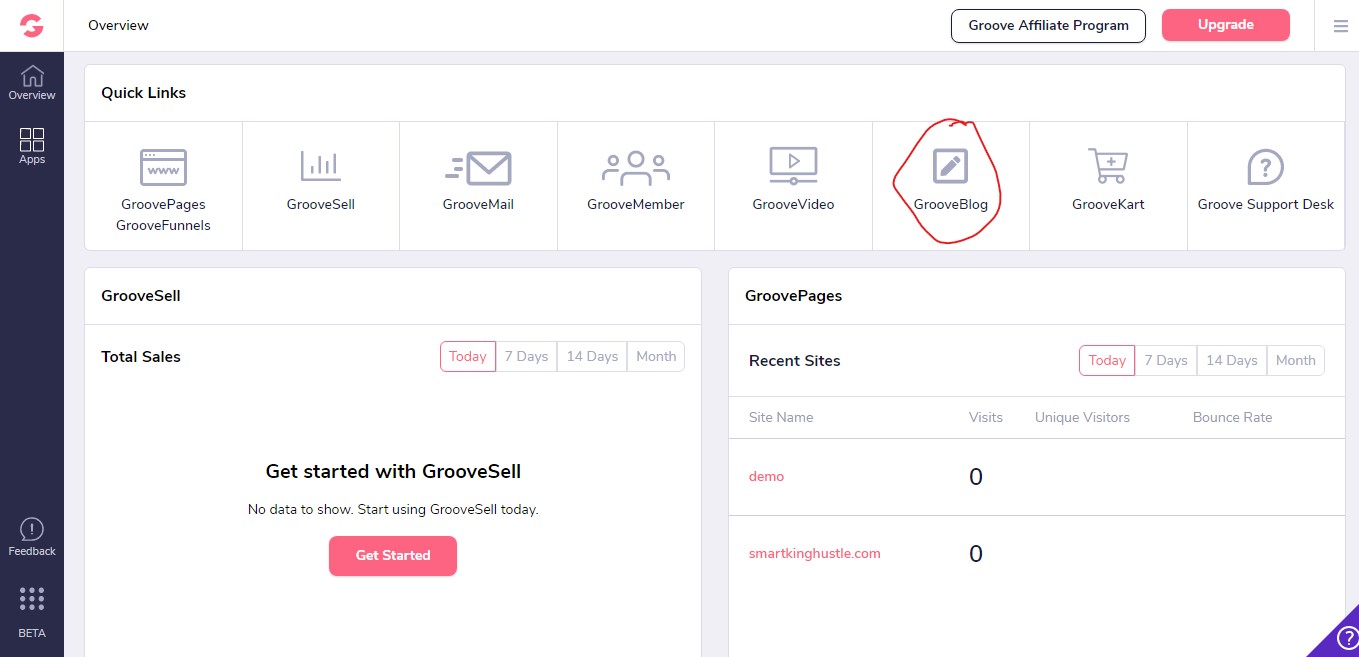The width and height of the screenshot is (1359, 657).
Task: Click the Bounce Rate column header
Action: point(1232,417)
